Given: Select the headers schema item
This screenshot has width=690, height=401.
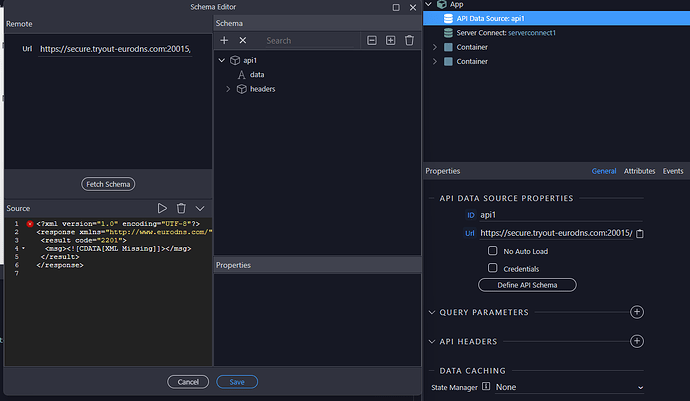Looking at the screenshot, I should [x=263, y=89].
